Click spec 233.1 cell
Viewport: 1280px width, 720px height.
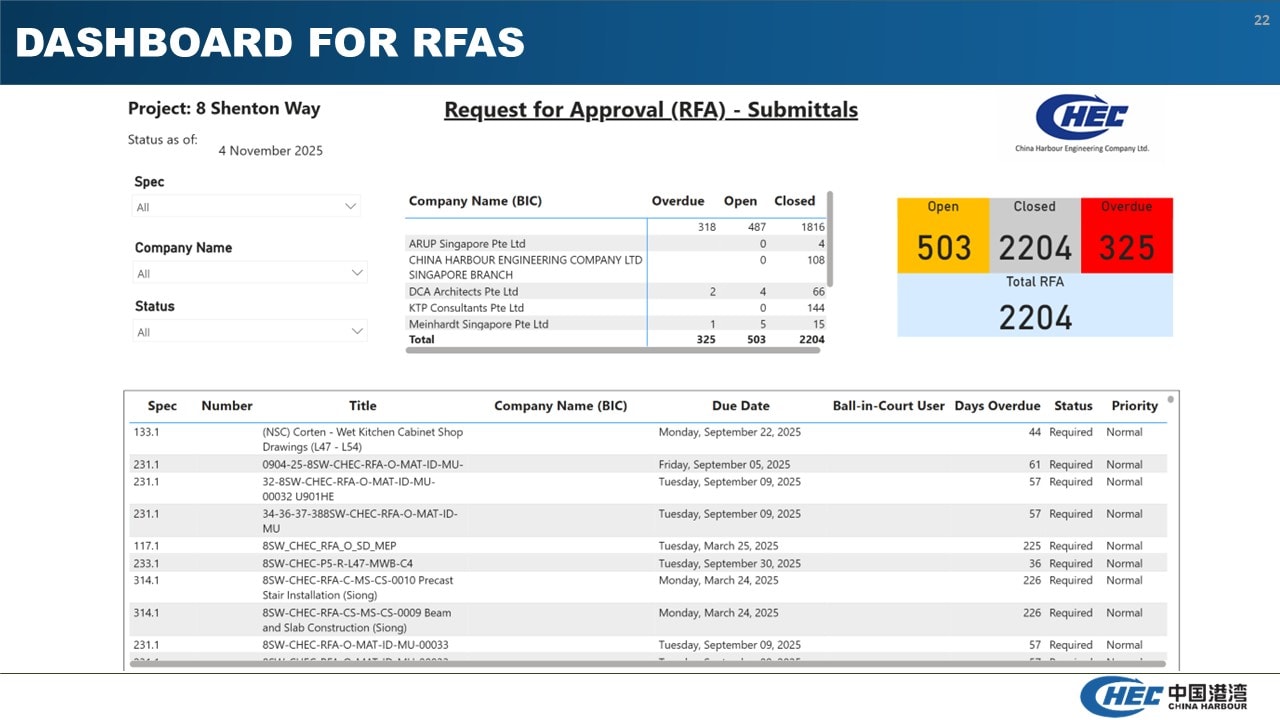(x=146, y=563)
